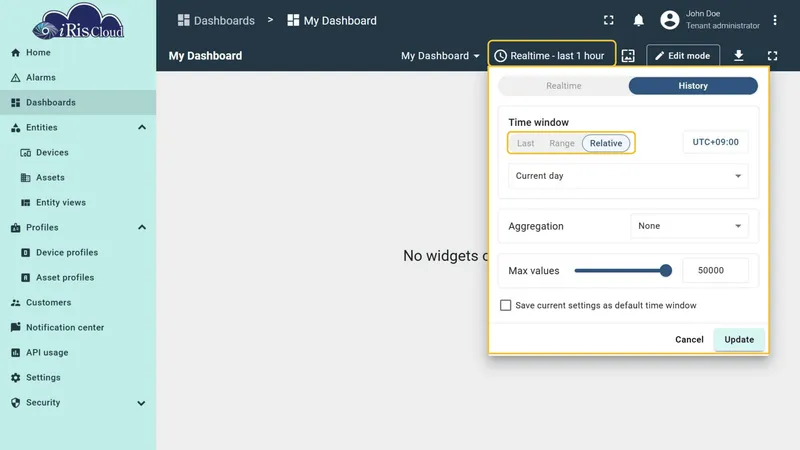Click the Update button
The image size is (800, 450).
739,339
